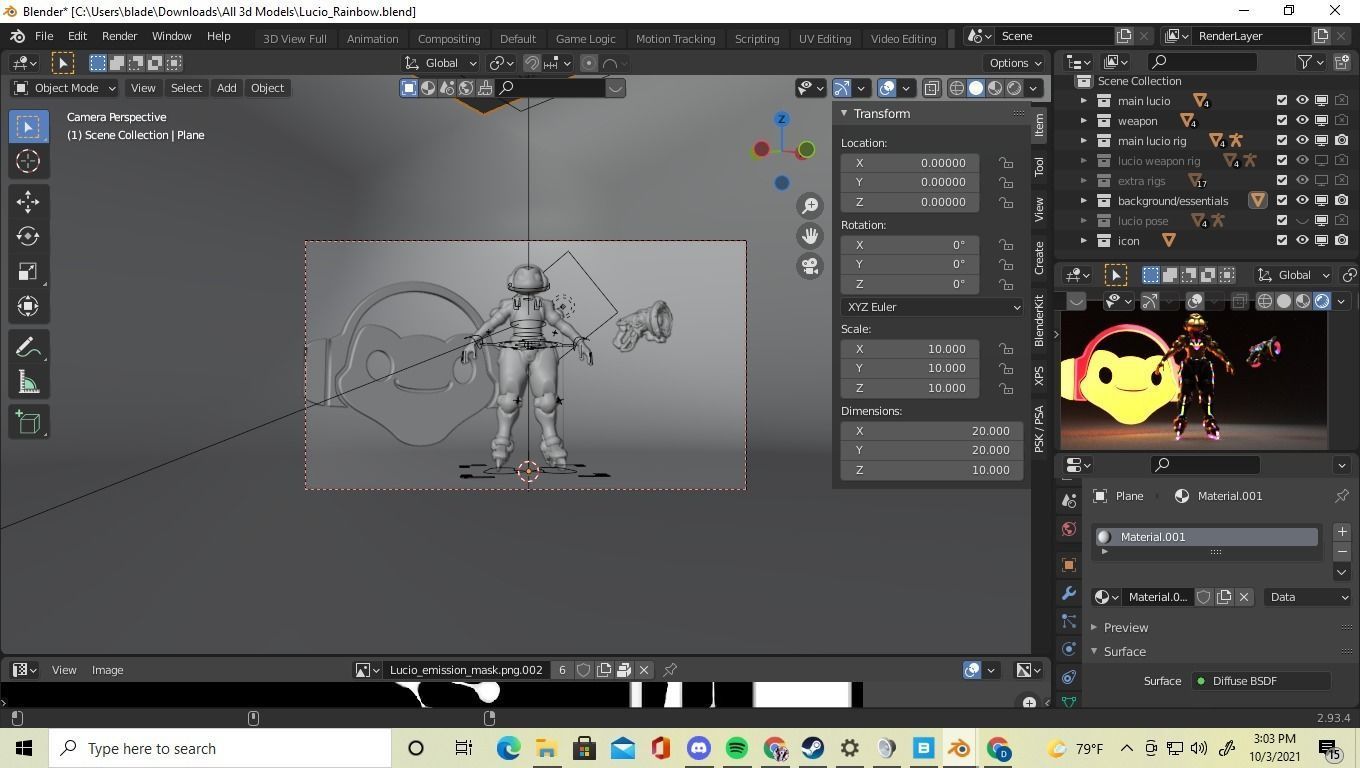Pick the Annotate pencil tool

pyautogui.click(x=28, y=347)
